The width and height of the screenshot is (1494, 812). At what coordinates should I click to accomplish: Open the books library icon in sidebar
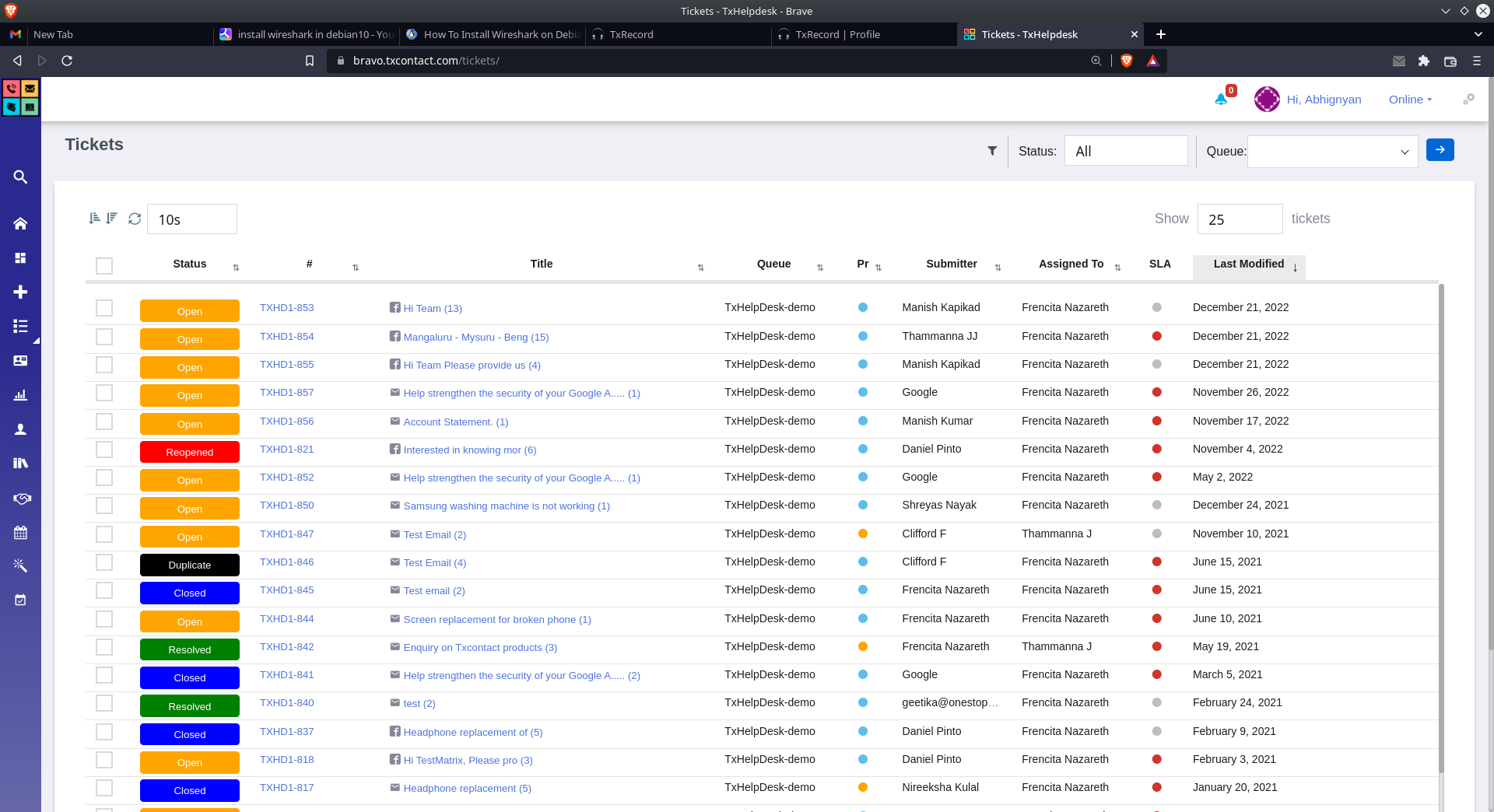(x=20, y=464)
